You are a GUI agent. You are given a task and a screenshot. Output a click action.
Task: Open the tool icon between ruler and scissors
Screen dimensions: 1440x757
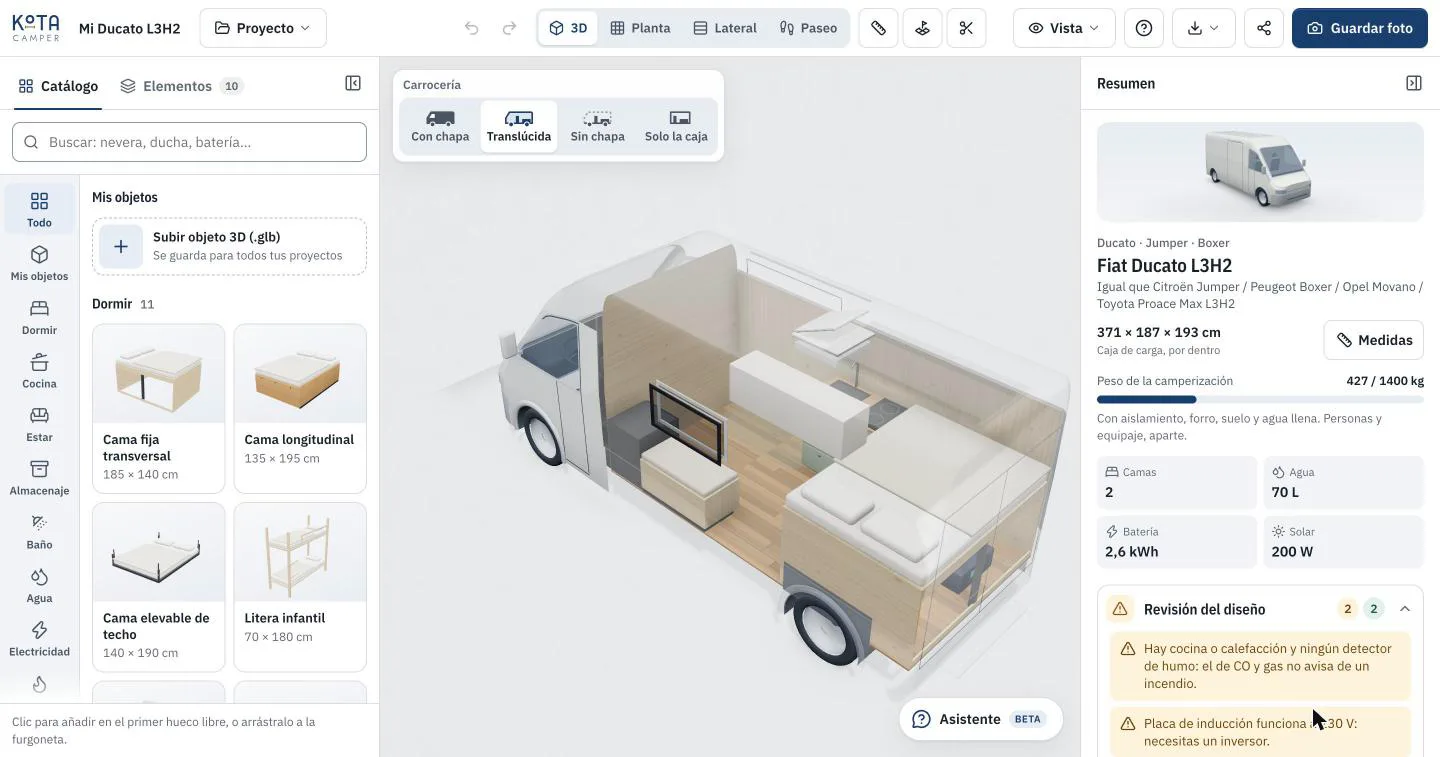(x=922, y=28)
